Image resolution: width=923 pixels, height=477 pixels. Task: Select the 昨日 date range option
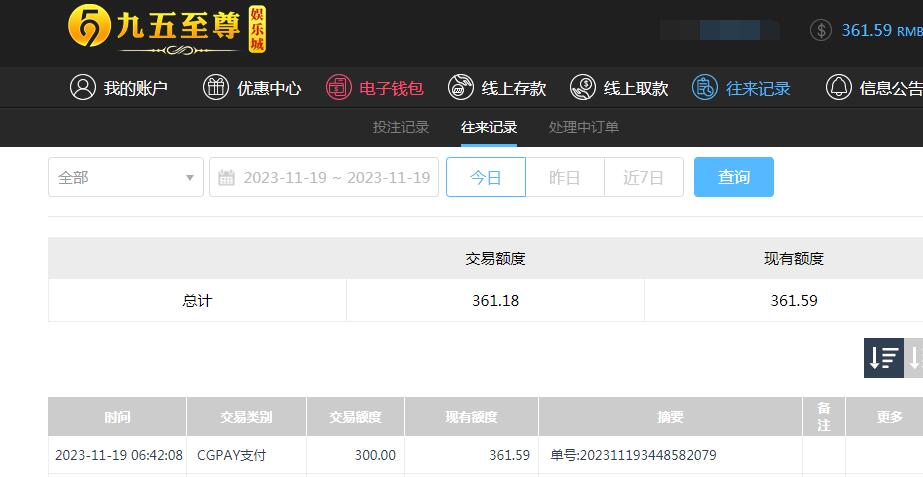click(x=565, y=177)
